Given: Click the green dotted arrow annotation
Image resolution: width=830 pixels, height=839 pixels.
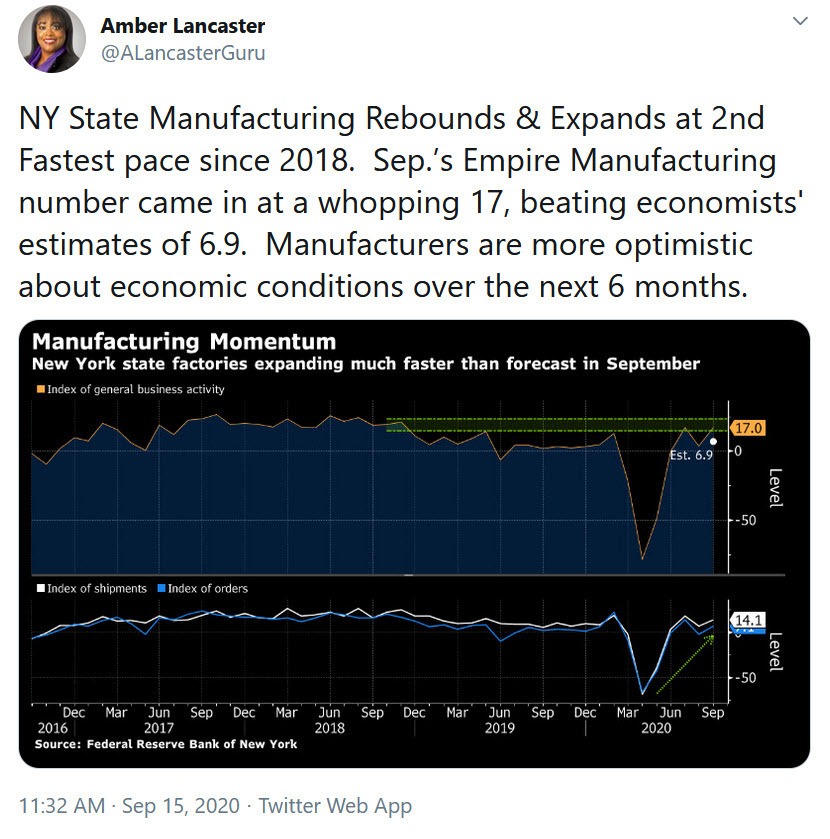Looking at the screenshot, I should tap(685, 664).
